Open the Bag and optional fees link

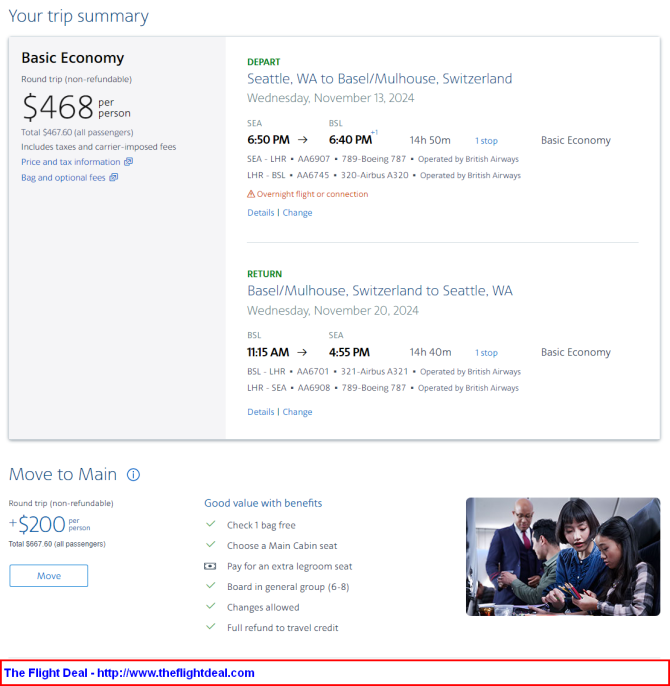pyautogui.click(x=63, y=178)
